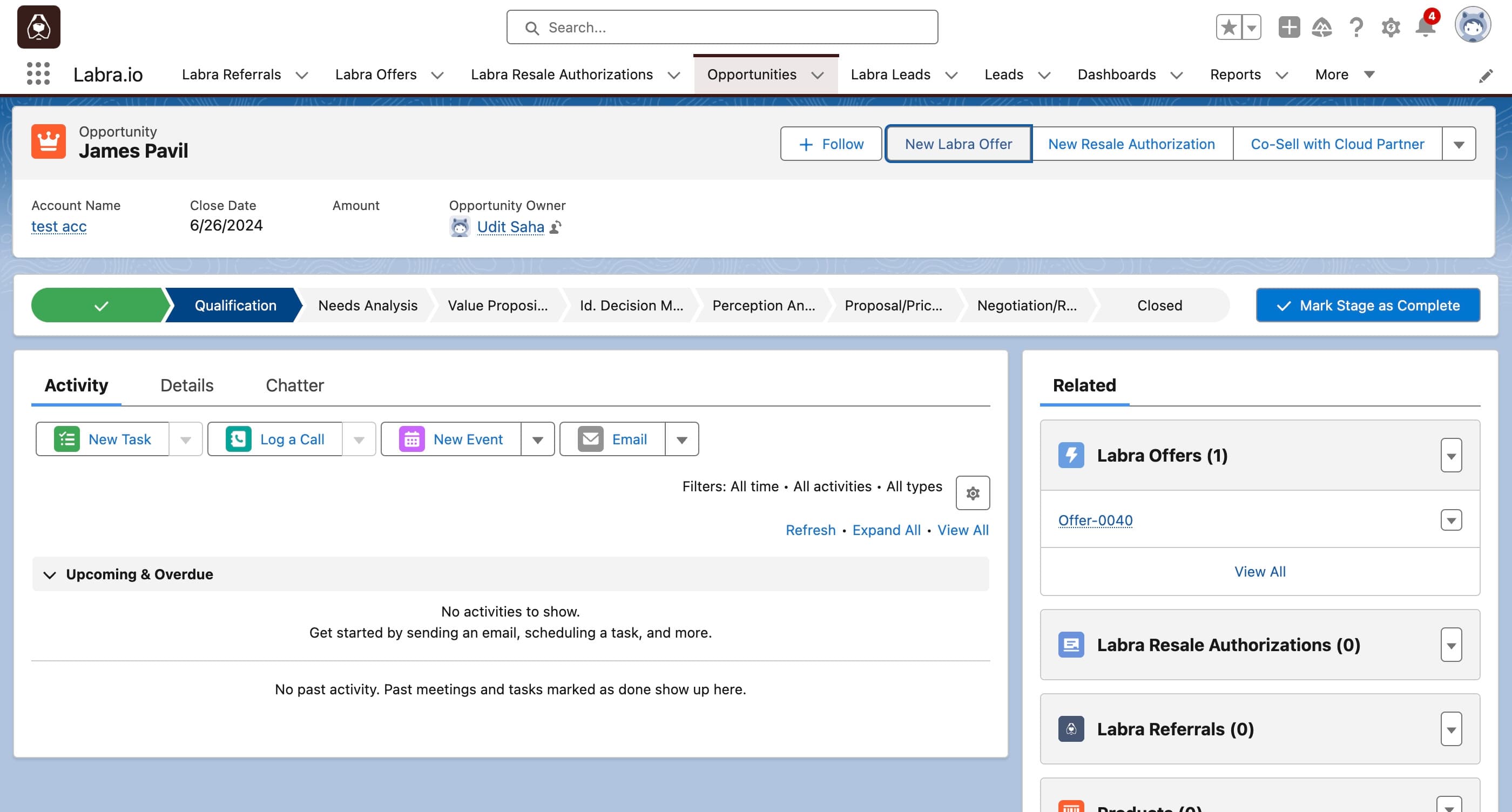Click New Resale Authorization button

(x=1132, y=144)
